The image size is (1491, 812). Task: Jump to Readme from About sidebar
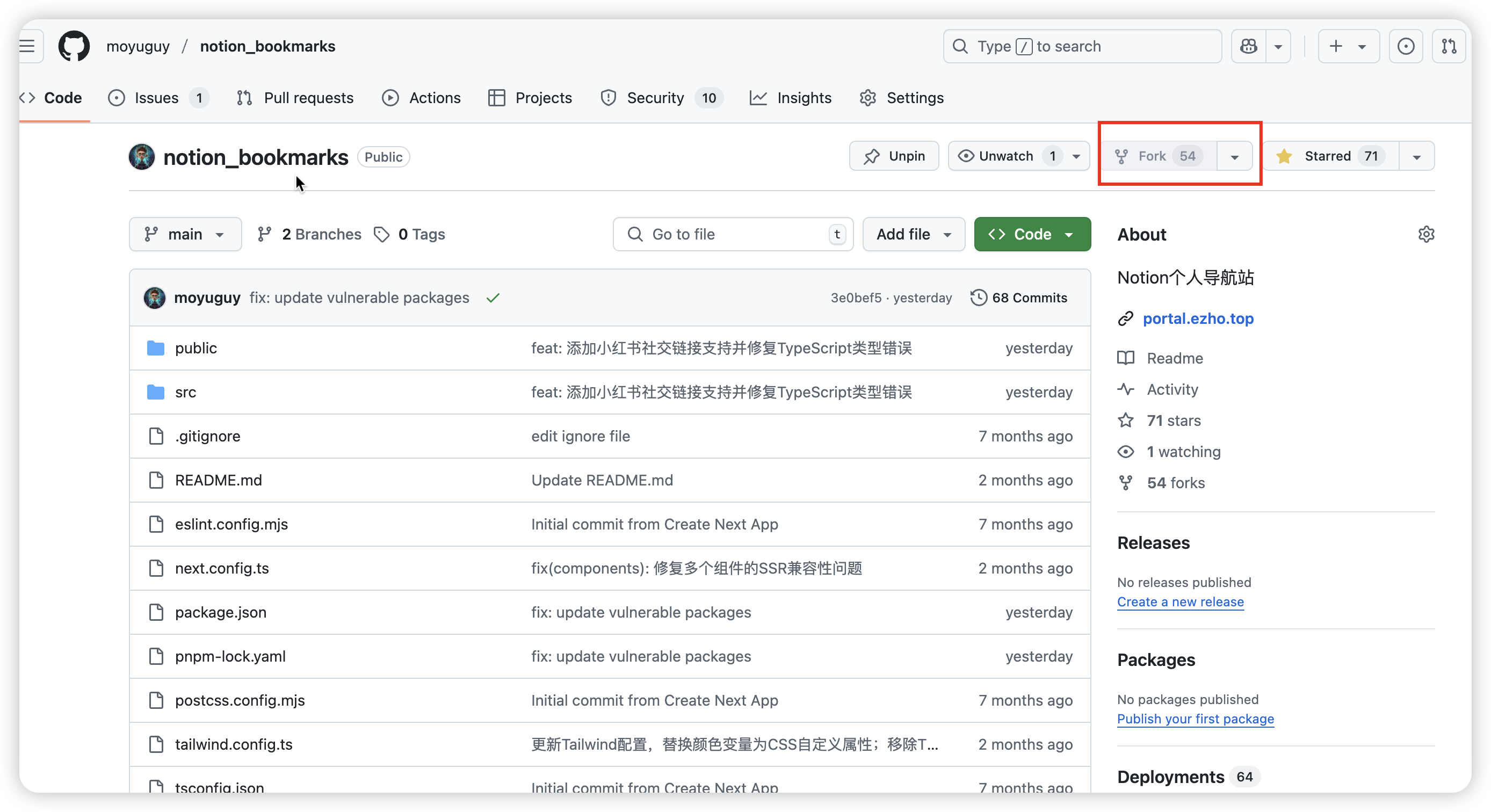click(1161, 358)
